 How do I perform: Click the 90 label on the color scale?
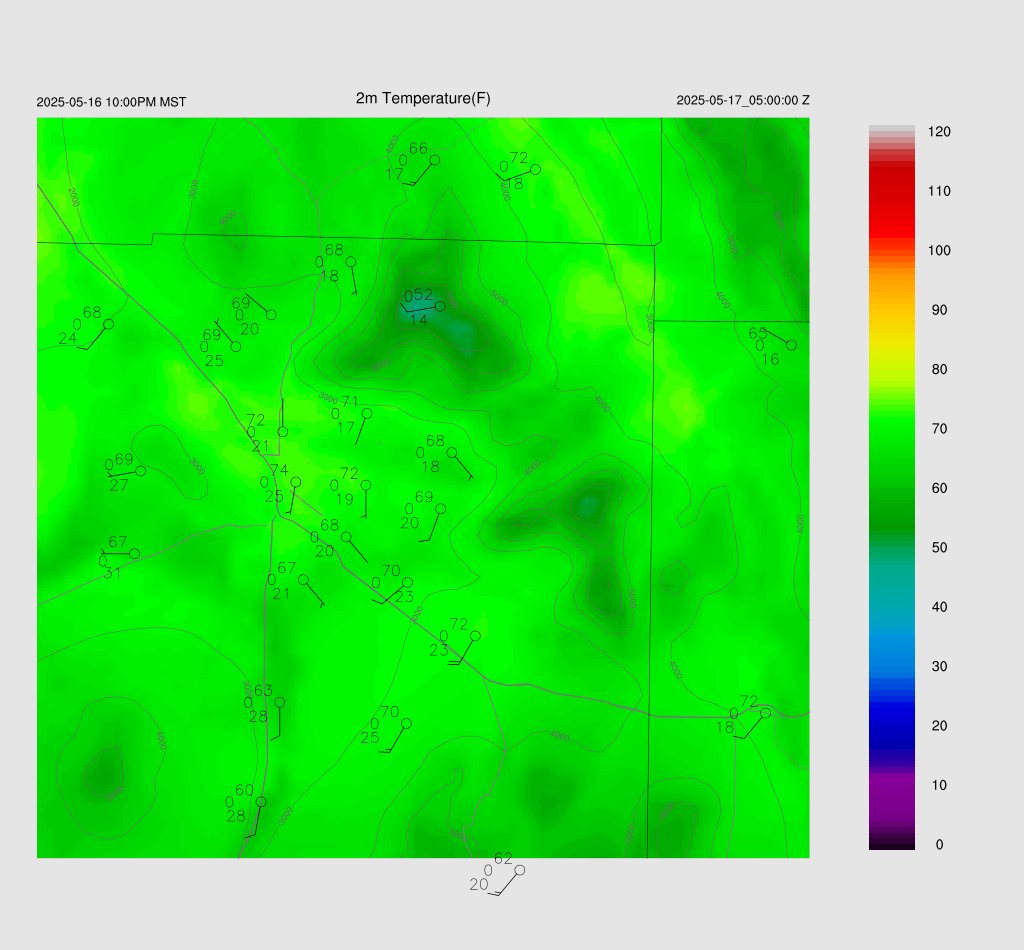click(939, 310)
